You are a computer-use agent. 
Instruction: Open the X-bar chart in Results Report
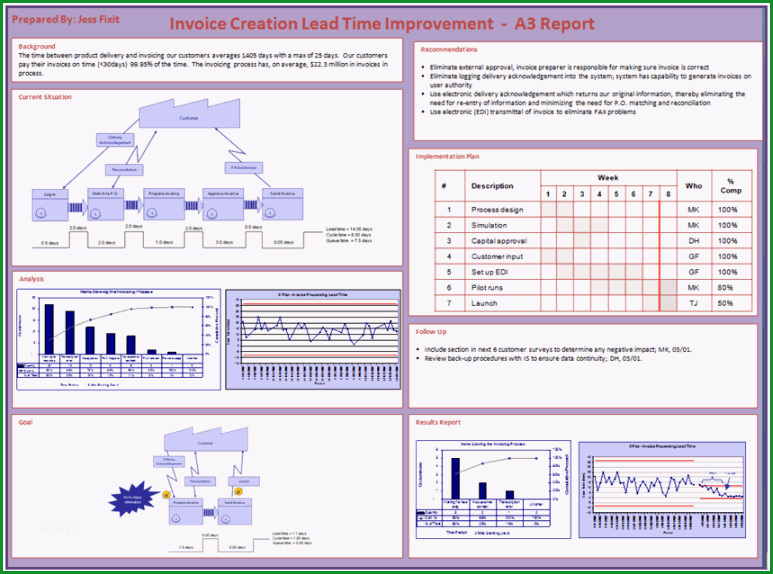pyautogui.click(x=662, y=490)
